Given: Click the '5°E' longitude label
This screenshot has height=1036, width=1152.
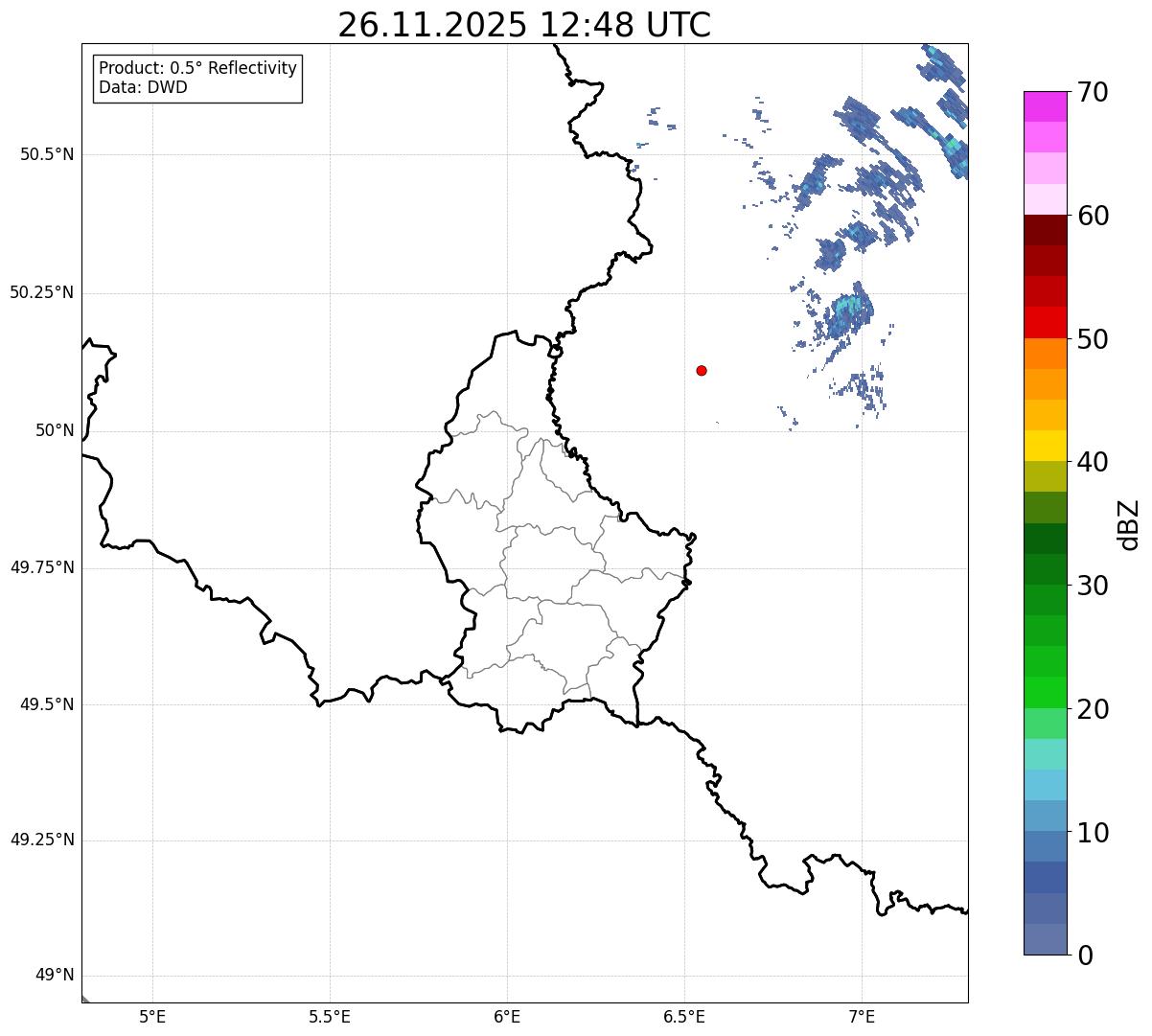Looking at the screenshot, I should click(152, 1016).
